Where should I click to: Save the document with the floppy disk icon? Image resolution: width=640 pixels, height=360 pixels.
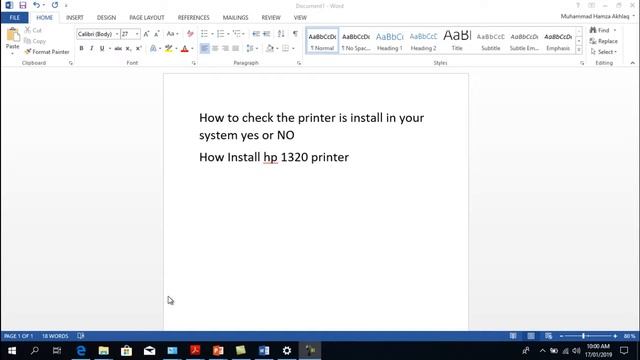(22, 5)
